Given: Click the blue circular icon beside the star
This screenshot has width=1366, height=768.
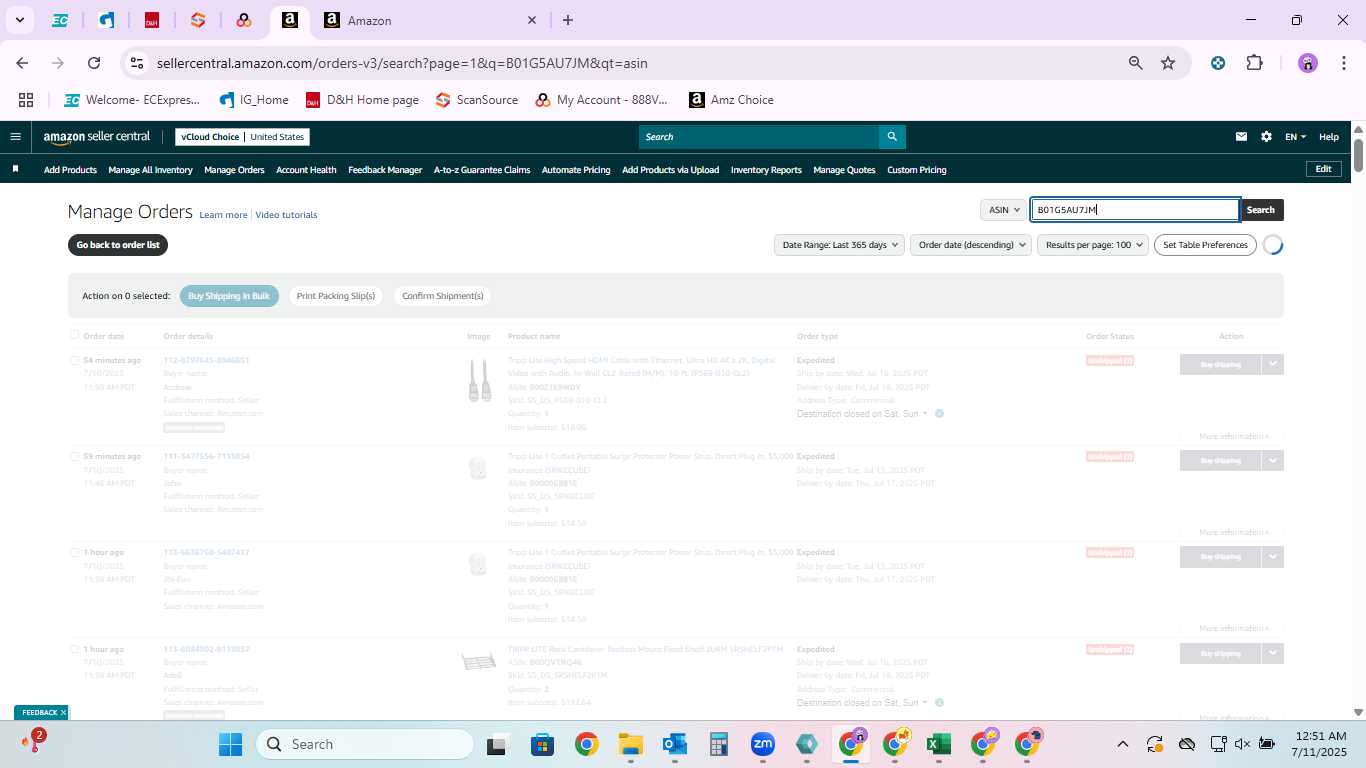Looking at the screenshot, I should pyautogui.click(x=1218, y=63).
